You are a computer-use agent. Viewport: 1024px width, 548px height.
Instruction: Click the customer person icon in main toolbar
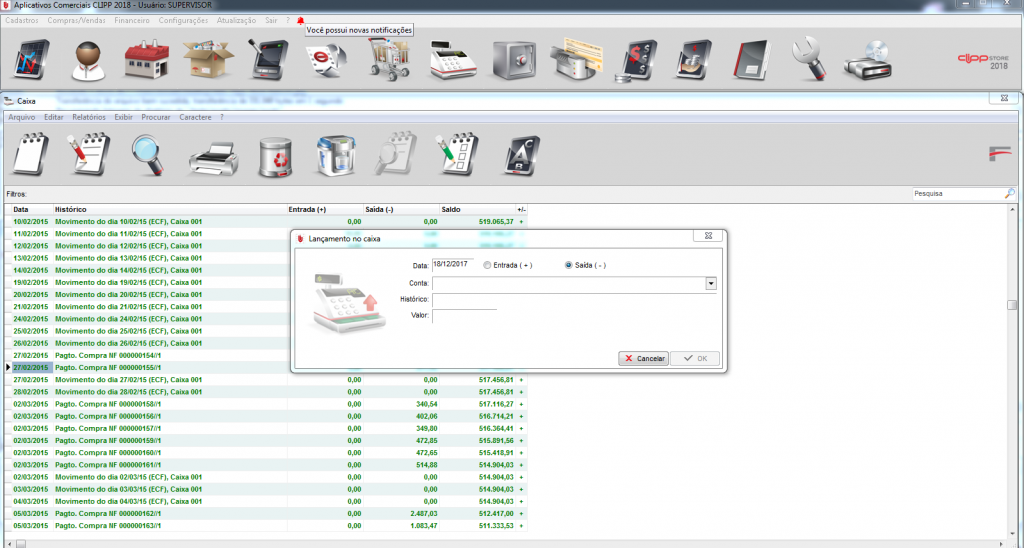point(88,61)
